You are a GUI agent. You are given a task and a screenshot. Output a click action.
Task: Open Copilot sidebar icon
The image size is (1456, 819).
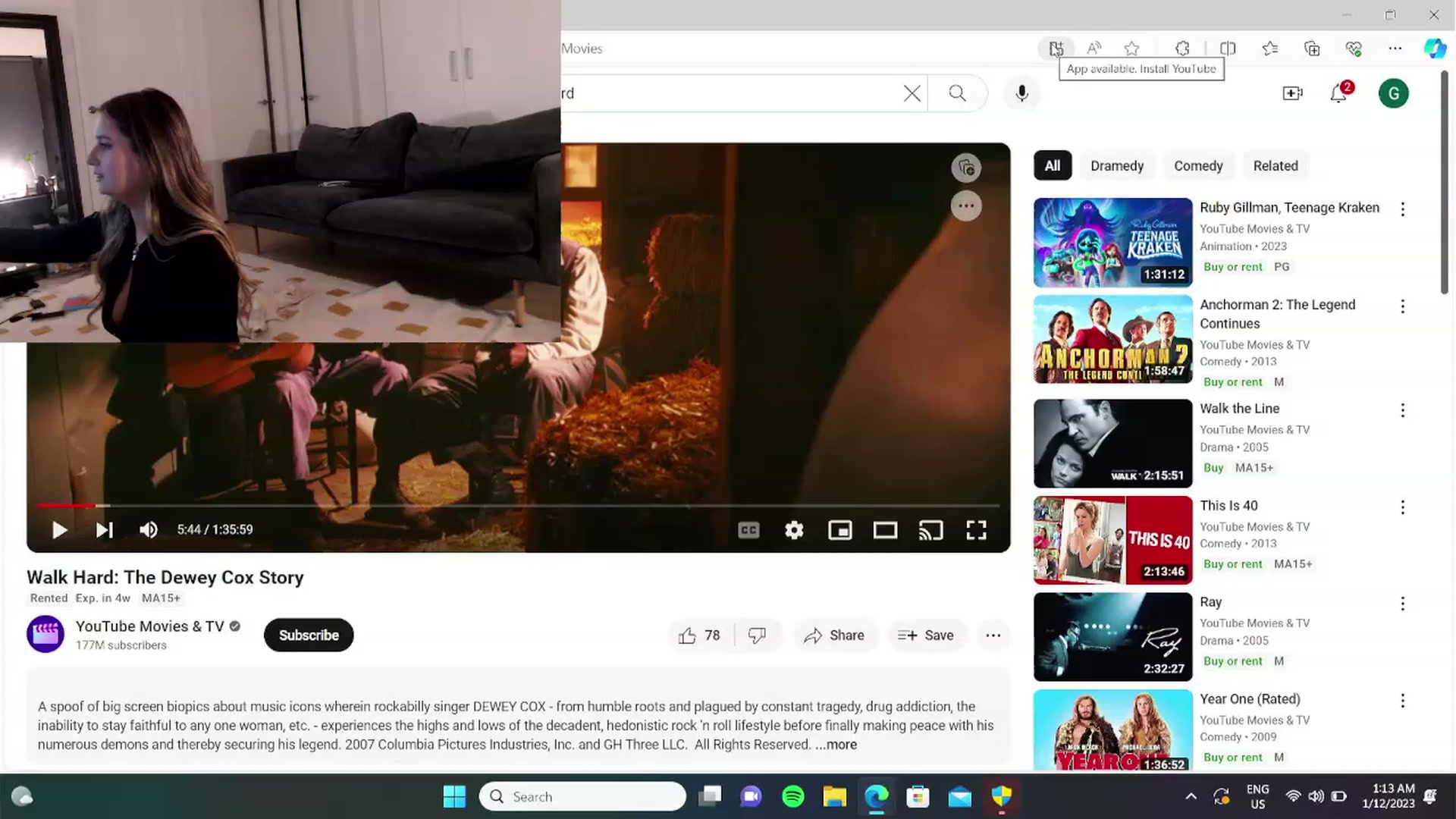point(1435,49)
